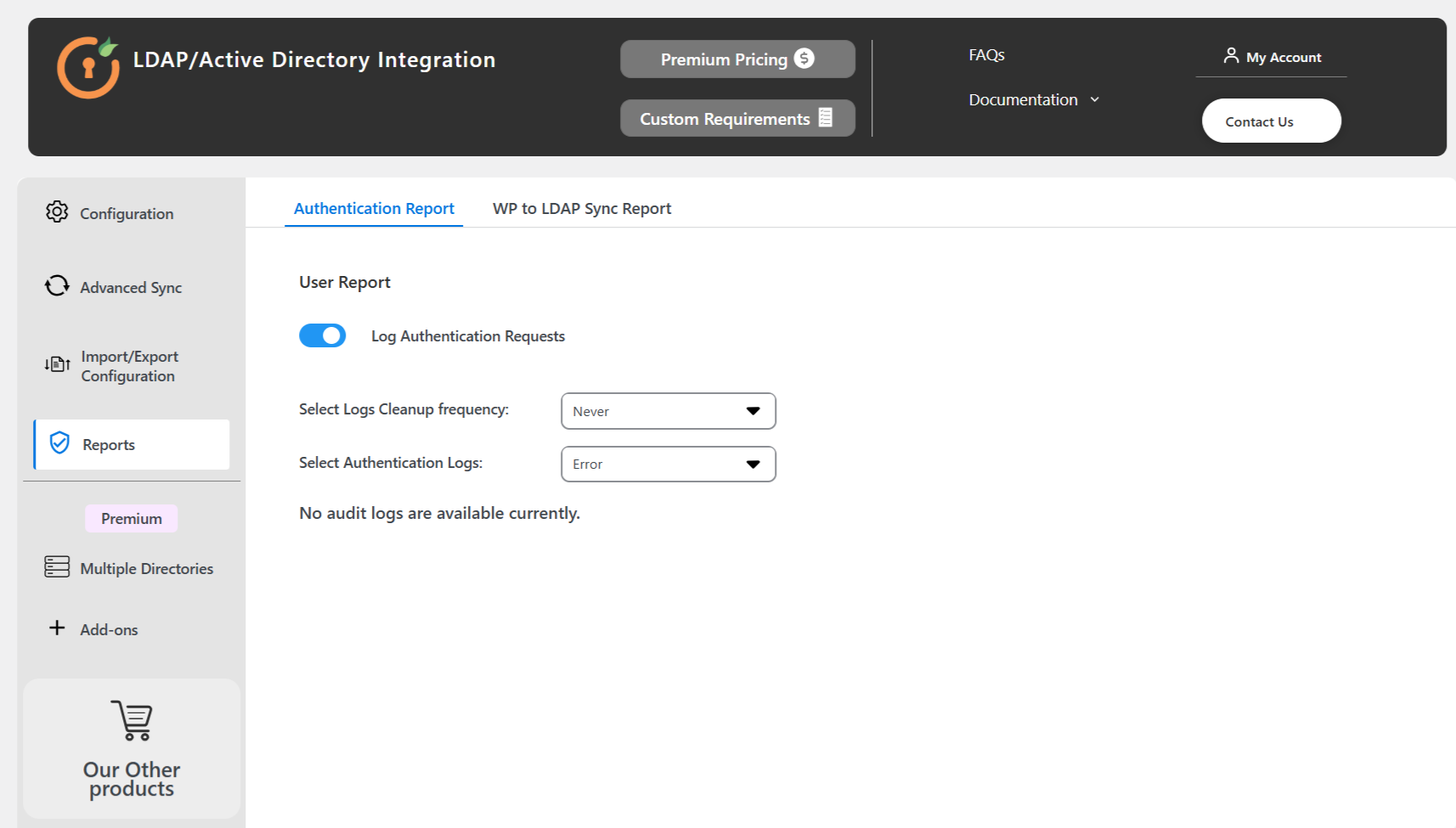
Task: Click the Premium Pricing button
Action: coord(736,59)
